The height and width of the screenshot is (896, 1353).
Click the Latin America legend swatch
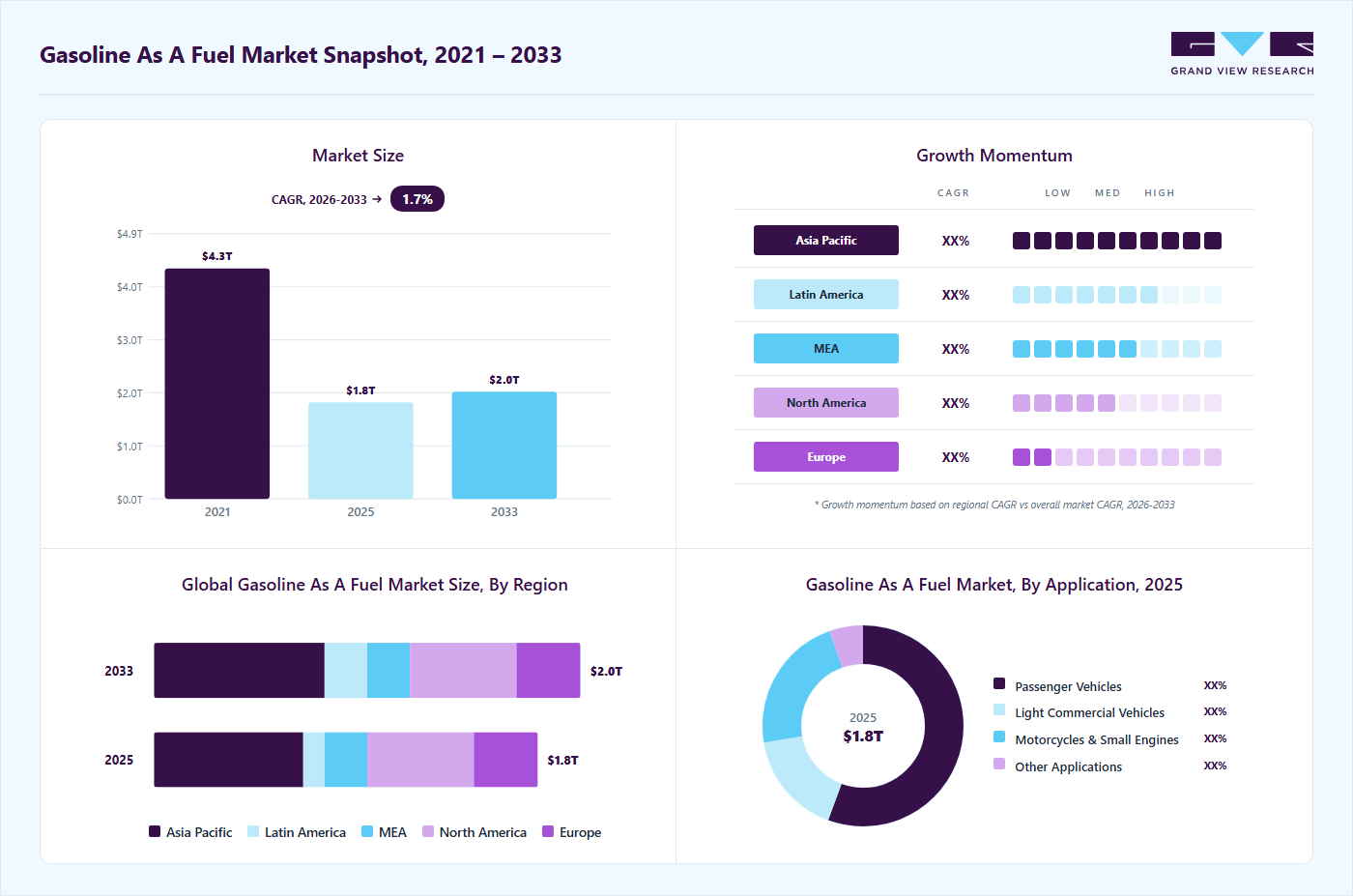point(253,831)
